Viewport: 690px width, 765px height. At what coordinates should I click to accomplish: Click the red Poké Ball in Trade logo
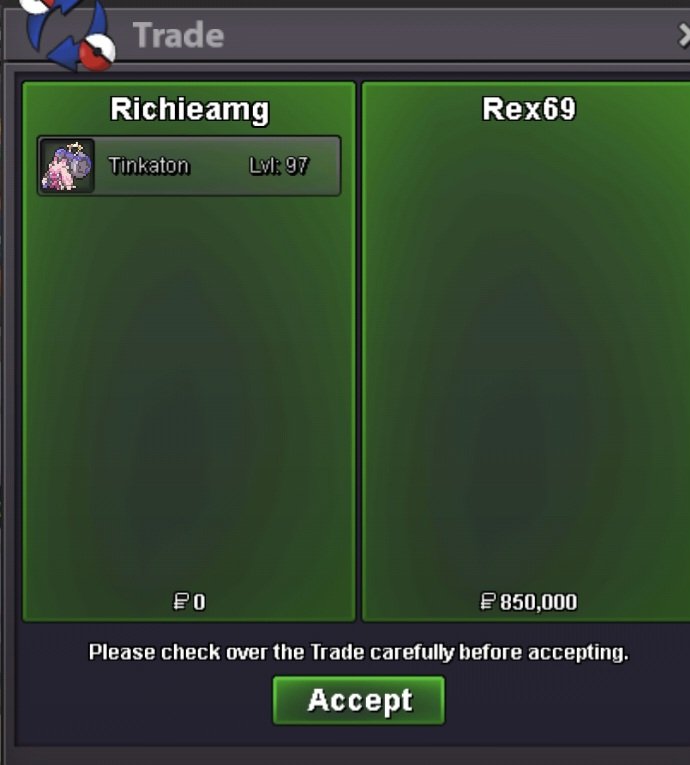pyautogui.click(x=97, y=53)
